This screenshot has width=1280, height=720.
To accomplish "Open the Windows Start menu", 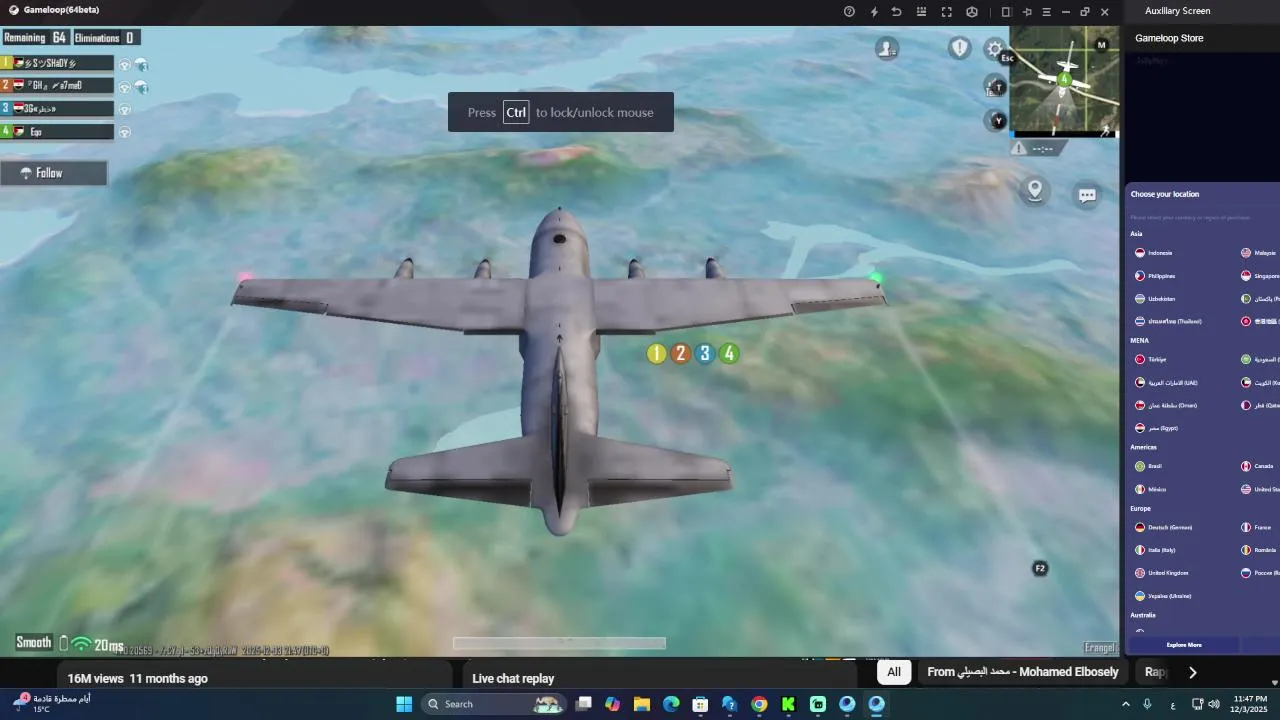I will point(404,704).
